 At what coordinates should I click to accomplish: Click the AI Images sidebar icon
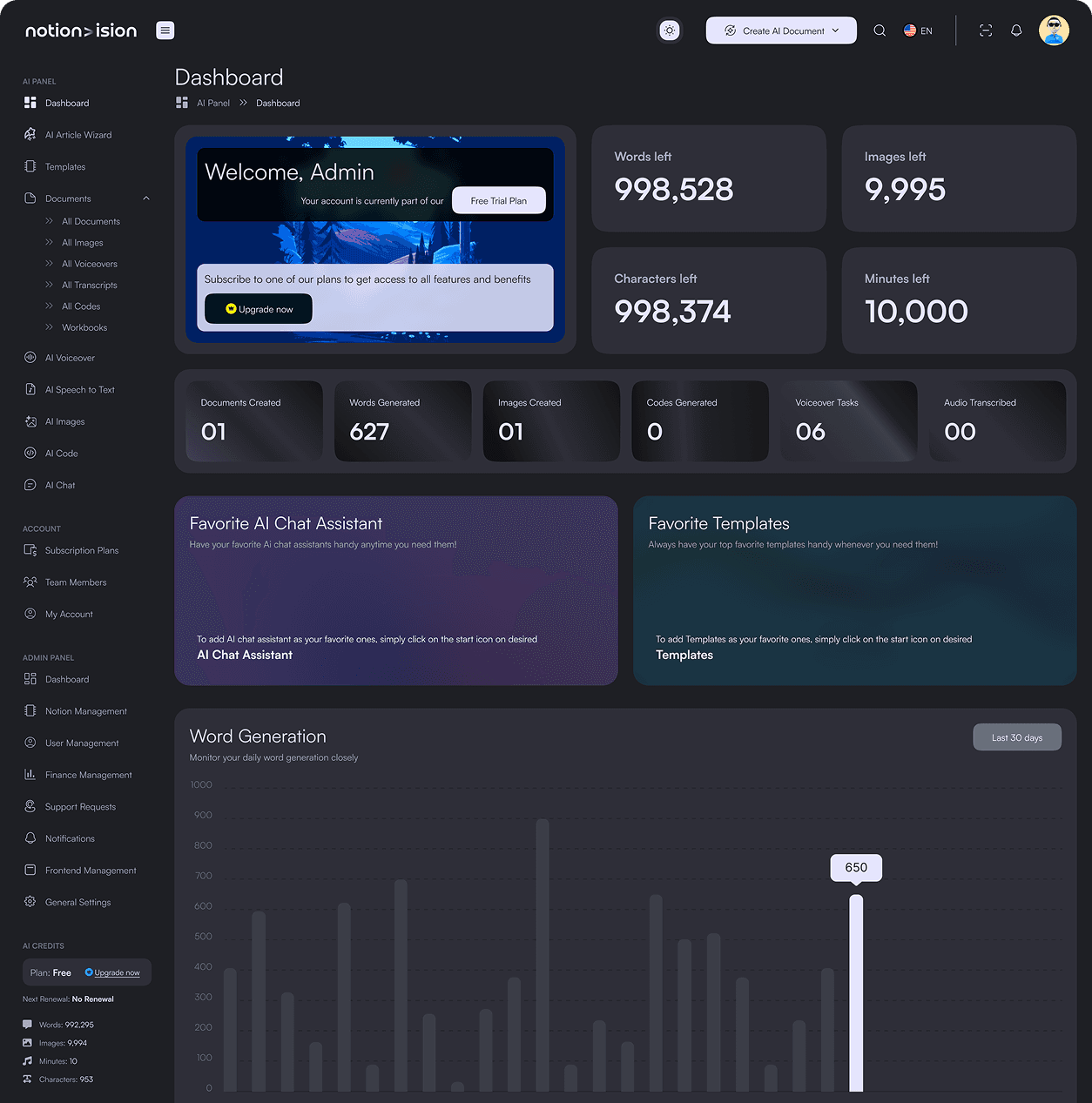[x=30, y=421]
